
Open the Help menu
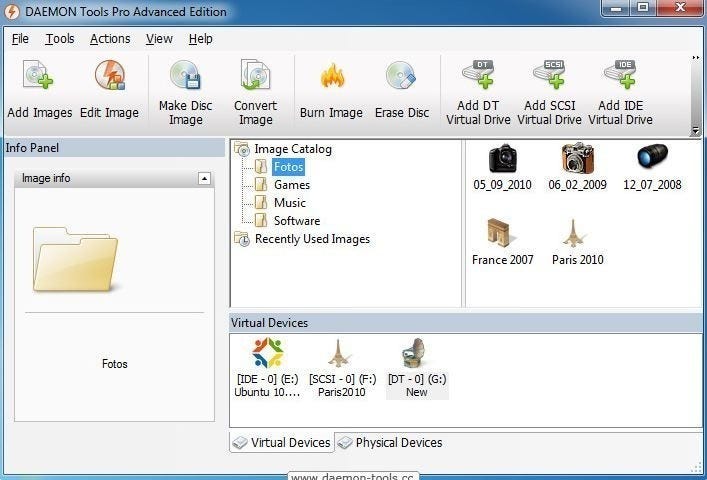coord(201,39)
